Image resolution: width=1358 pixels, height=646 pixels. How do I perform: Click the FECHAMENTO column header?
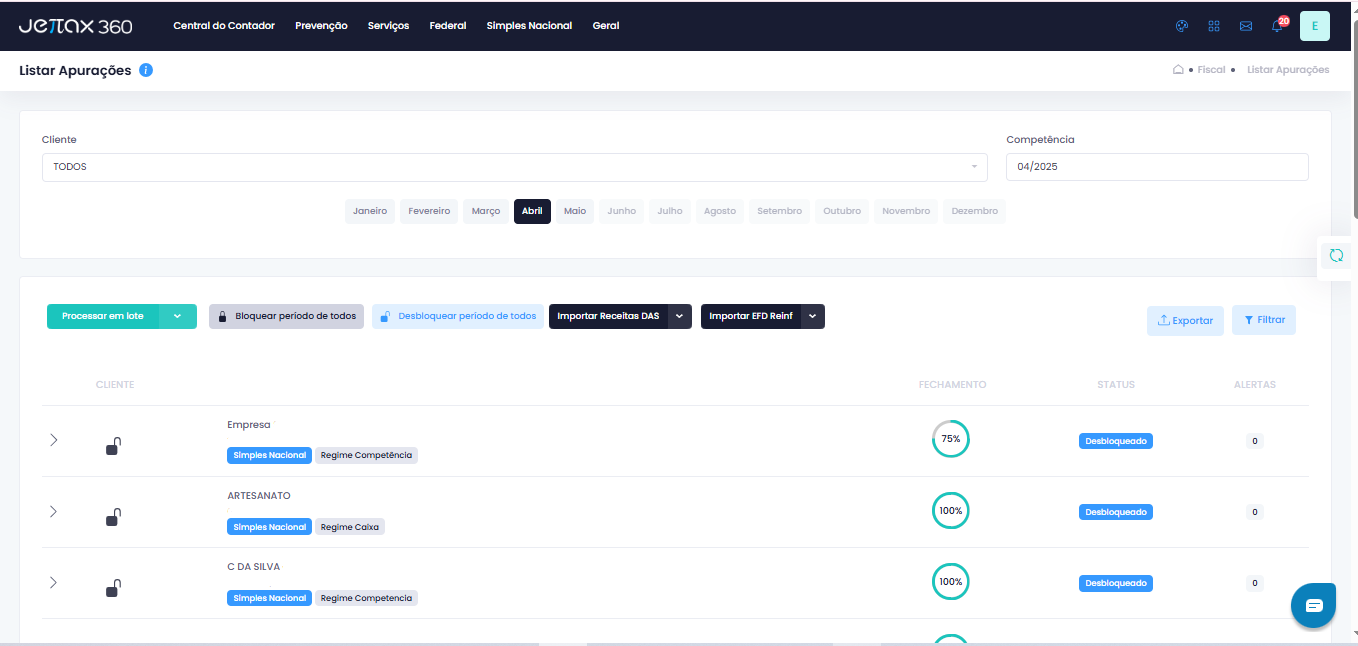pos(952,385)
